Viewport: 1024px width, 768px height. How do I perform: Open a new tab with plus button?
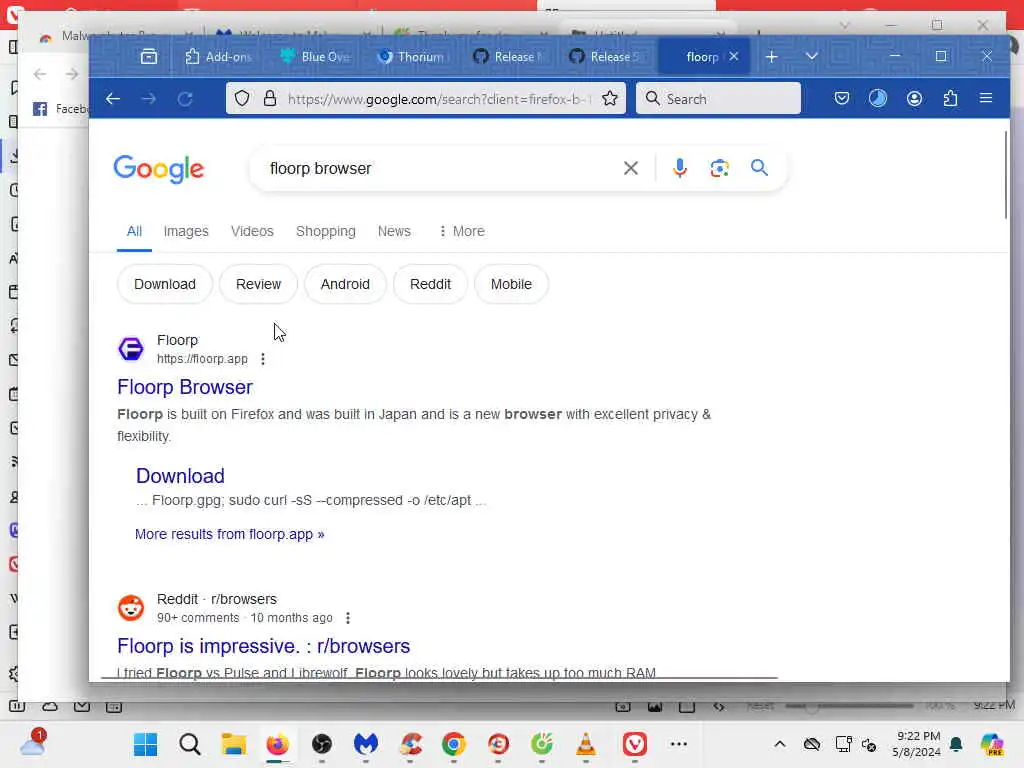[771, 57]
